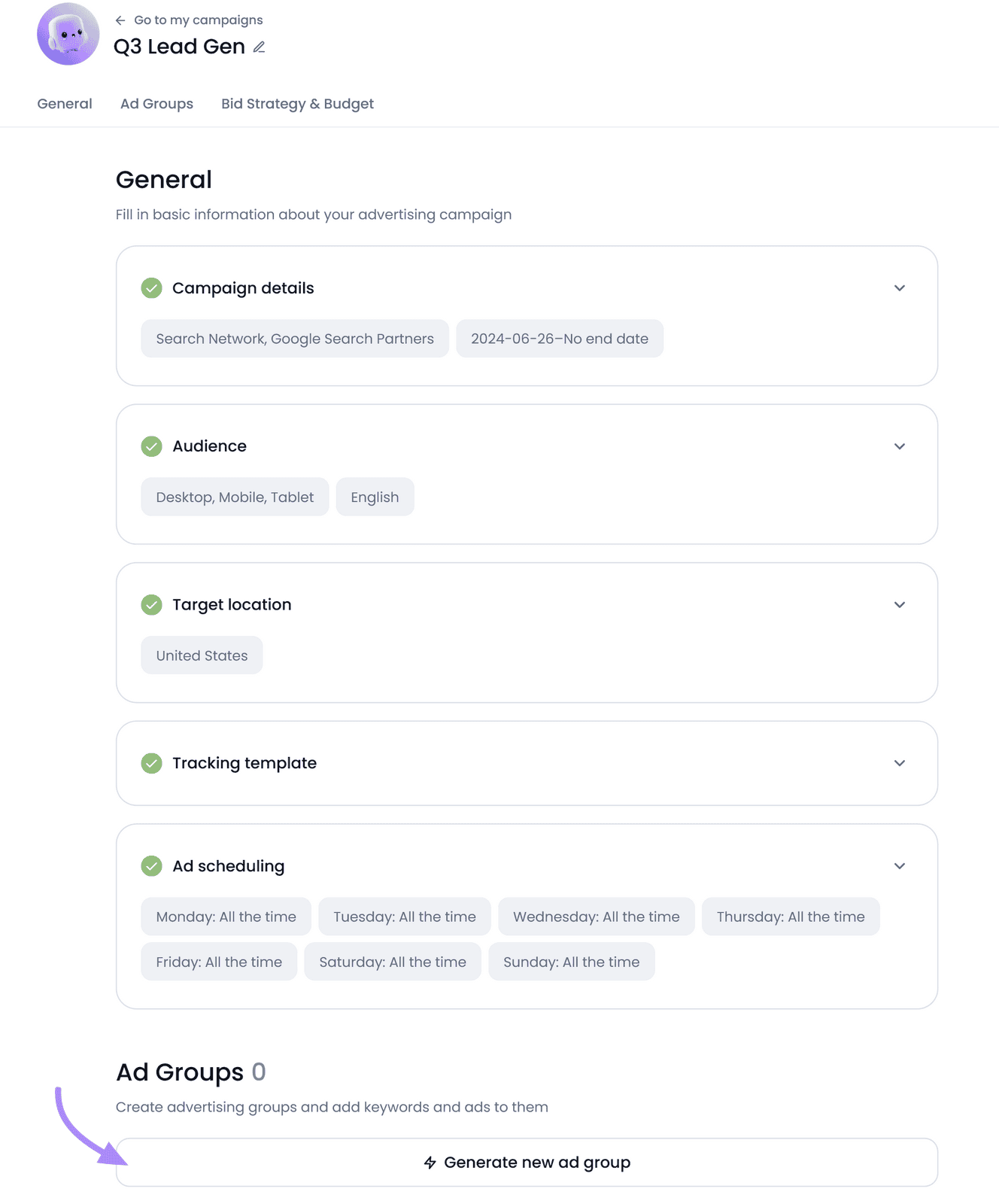Click the green checkmark on Ad scheduling
This screenshot has width=999, height=1204.
(152, 866)
